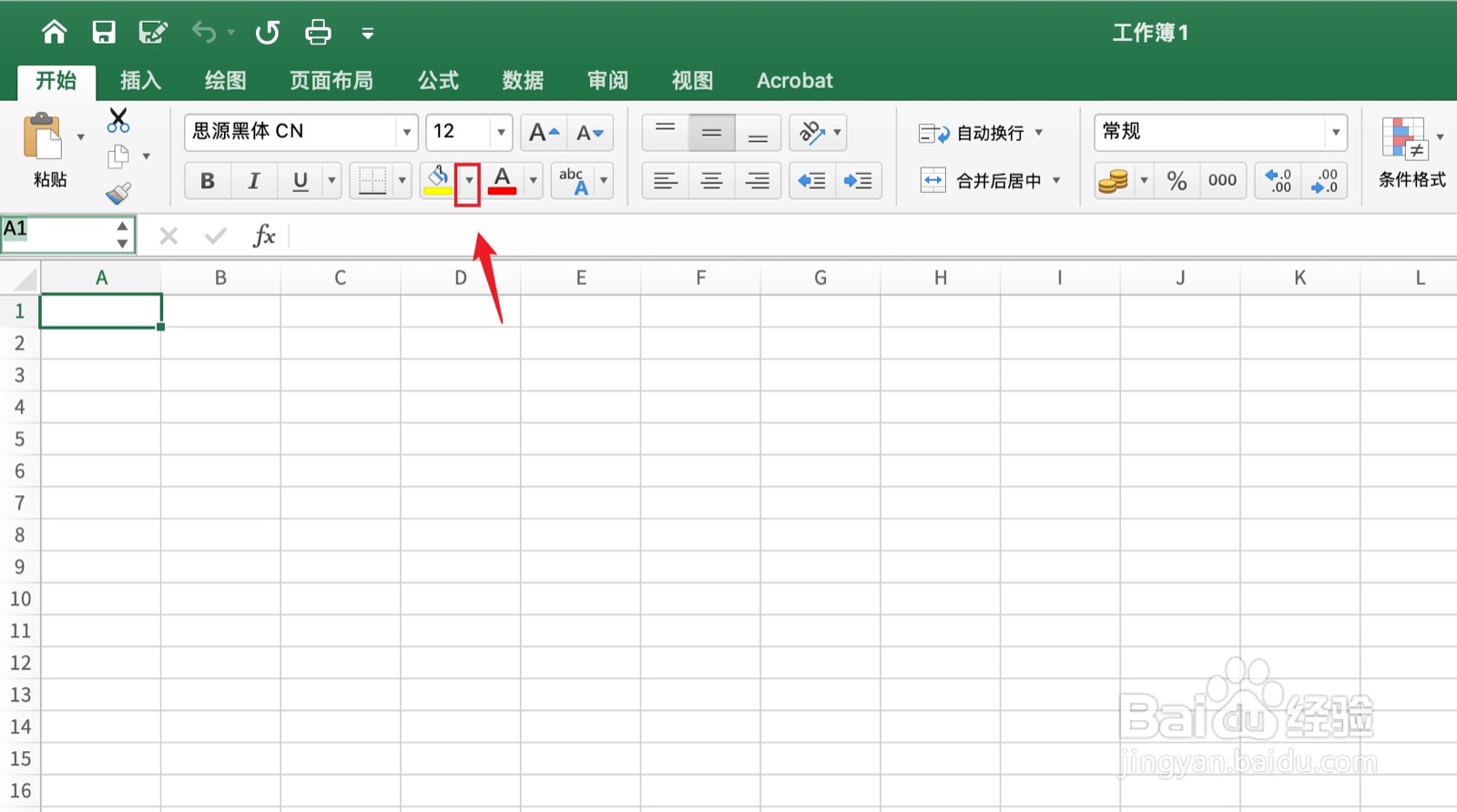
Task: Apply currency format with coins icon
Action: tap(1113, 181)
